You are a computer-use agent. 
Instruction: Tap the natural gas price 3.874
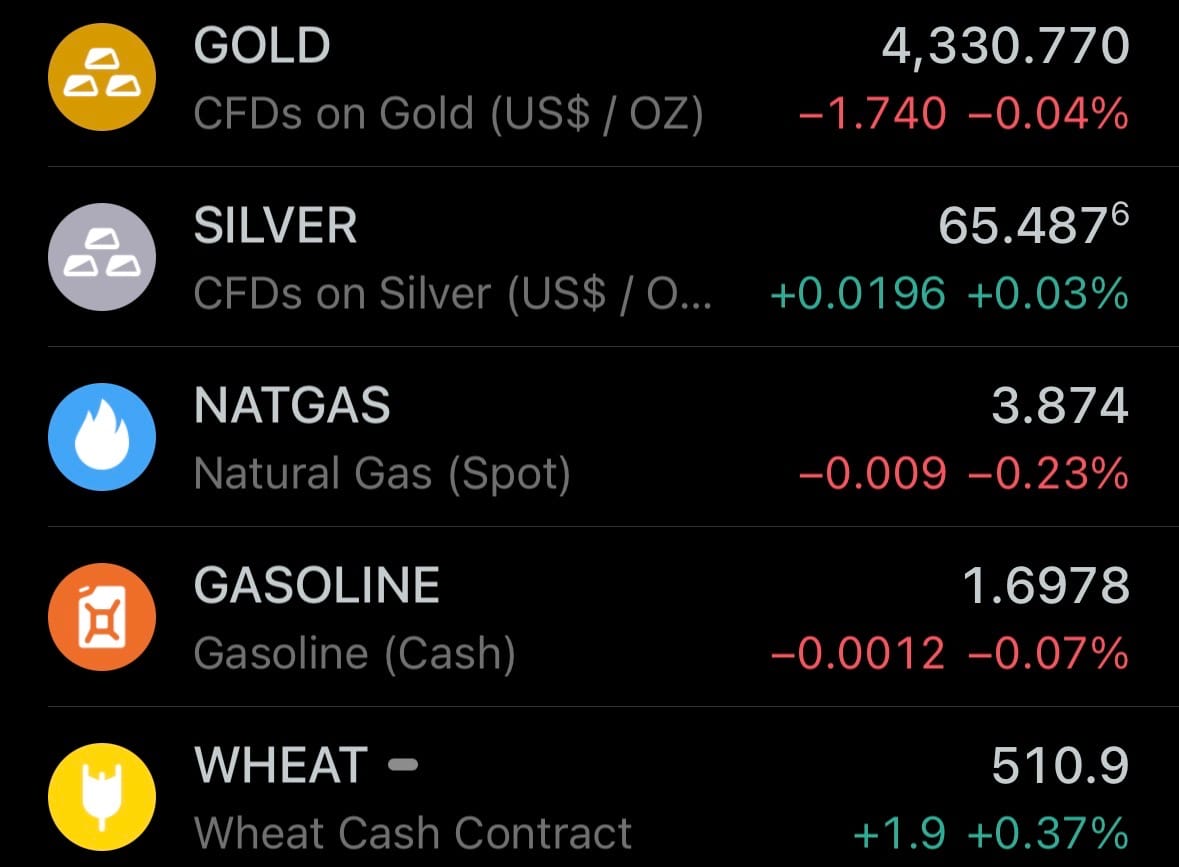(1060, 406)
